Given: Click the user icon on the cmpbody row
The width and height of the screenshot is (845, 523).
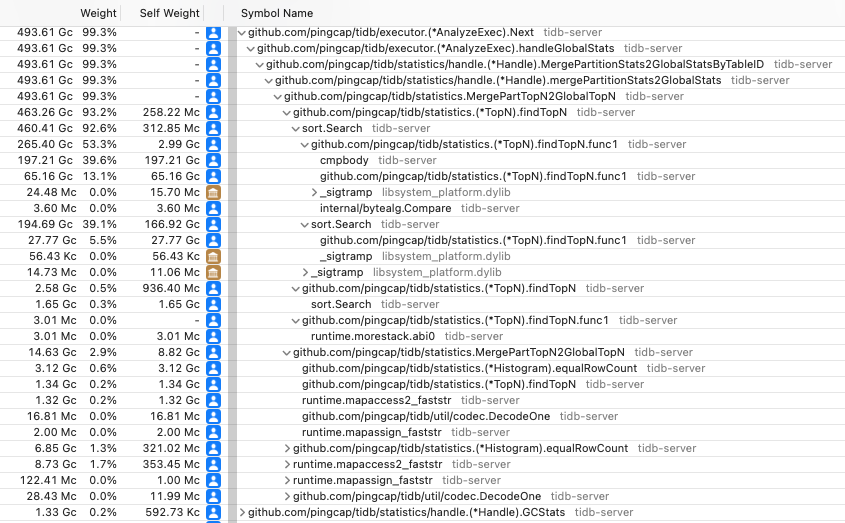Looking at the screenshot, I should [213, 160].
